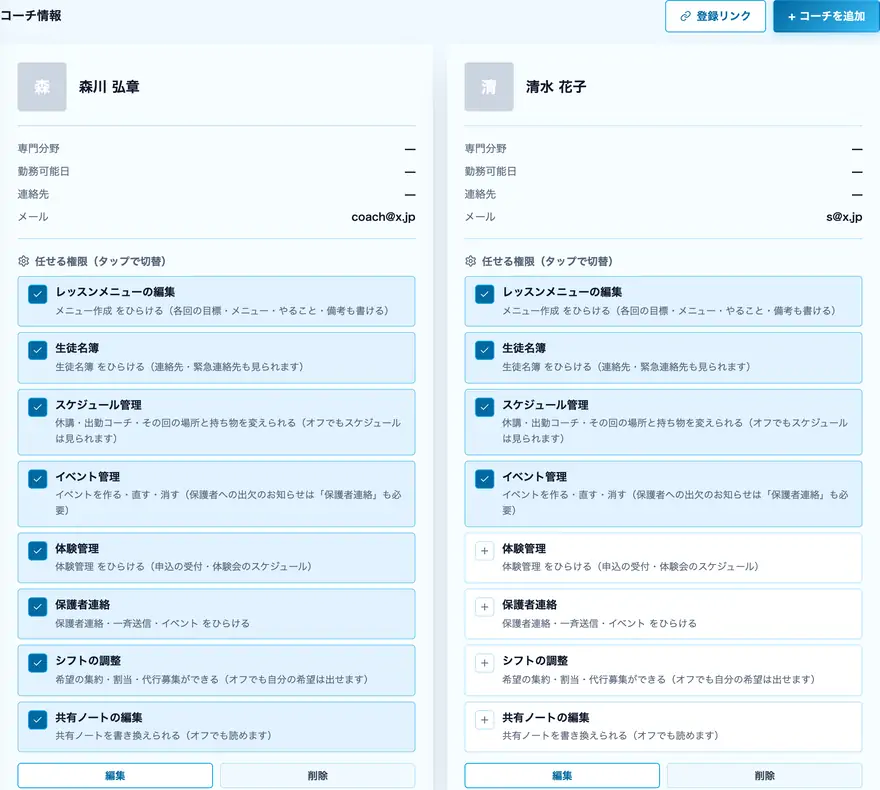
Task: Click 連絡先 label in 森川 弘章 card
Action: [34, 194]
